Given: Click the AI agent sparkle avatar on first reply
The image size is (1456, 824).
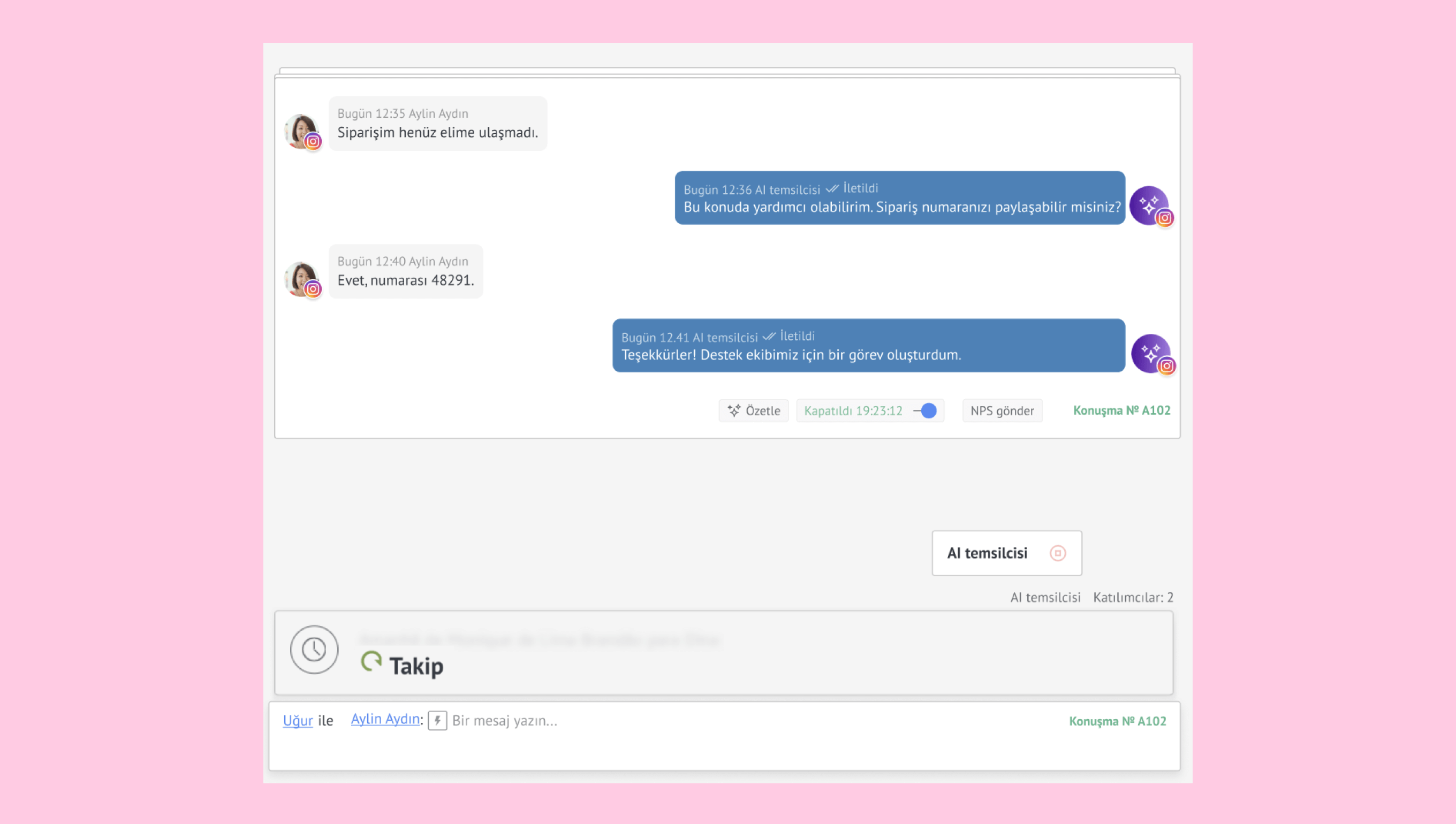Looking at the screenshot, I should pyautogui.click(x=1149, y=205).
